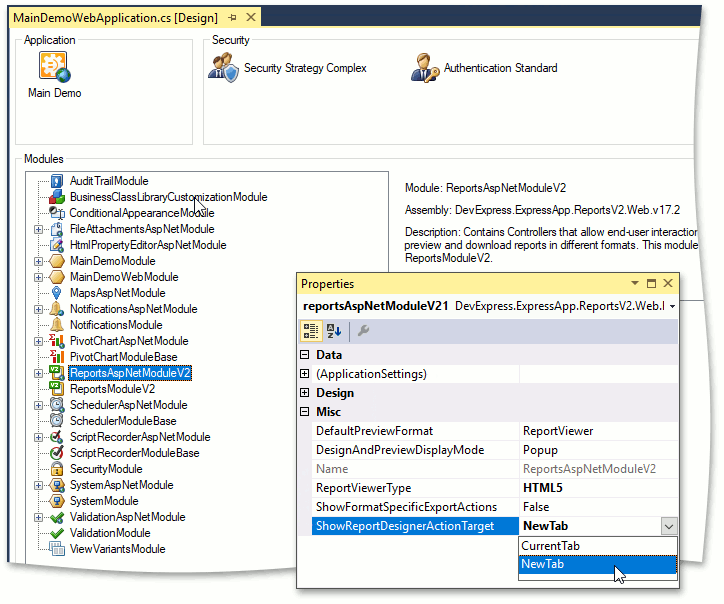Maximize the Properties window
The height and width of the screenshot is (604, 724).
(652, 284)
